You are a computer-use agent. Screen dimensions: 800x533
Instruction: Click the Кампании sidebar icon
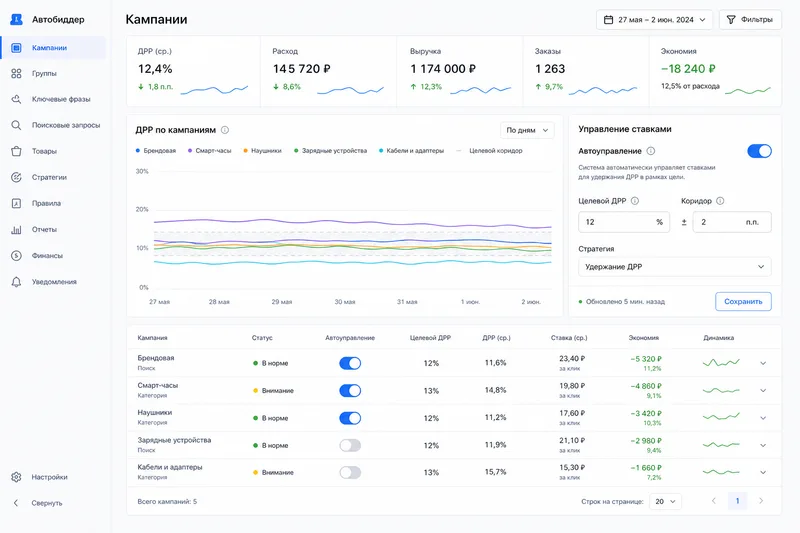(x=16, y=47)
